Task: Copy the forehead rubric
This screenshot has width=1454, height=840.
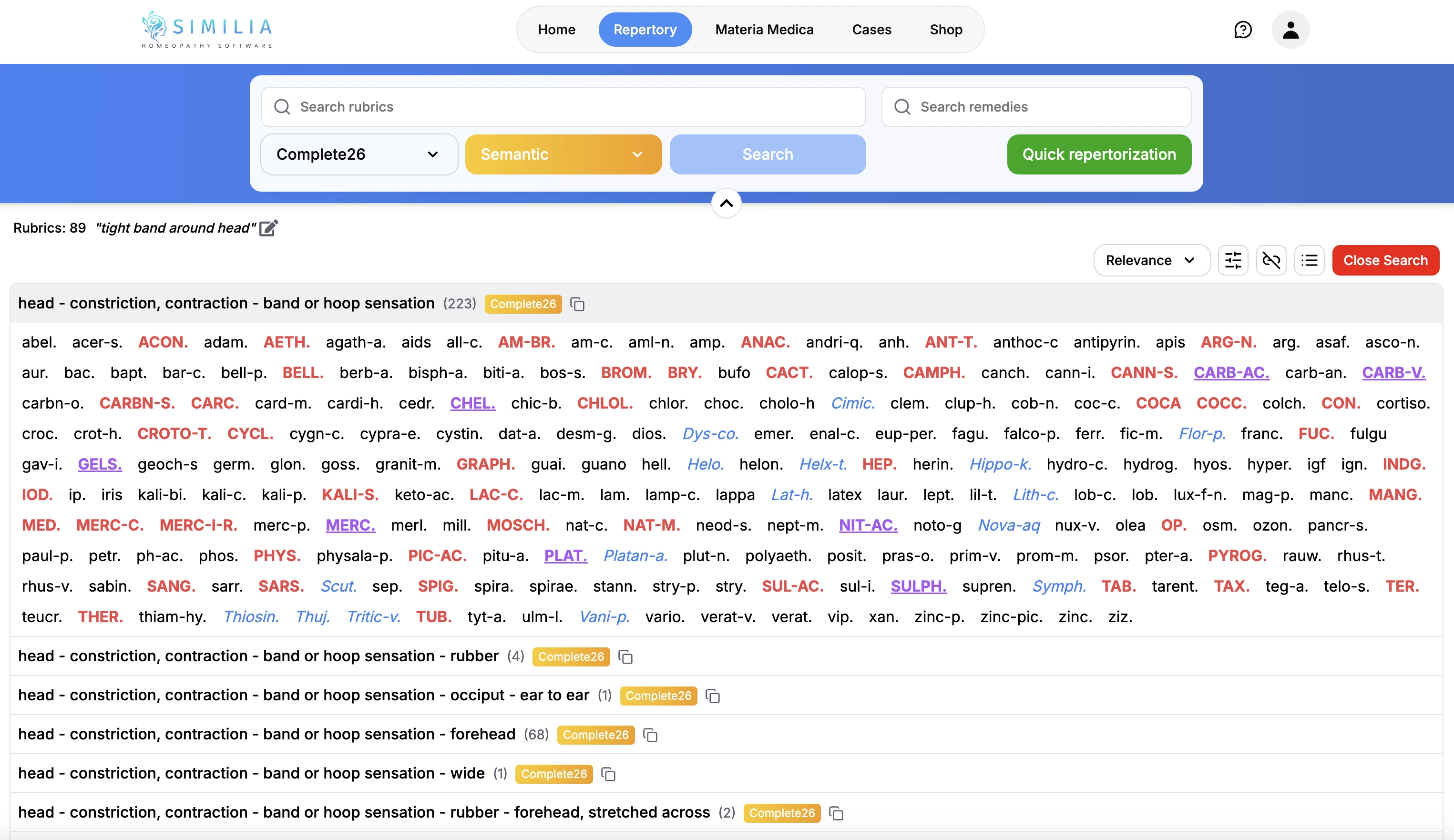Action: coord(651,735)
